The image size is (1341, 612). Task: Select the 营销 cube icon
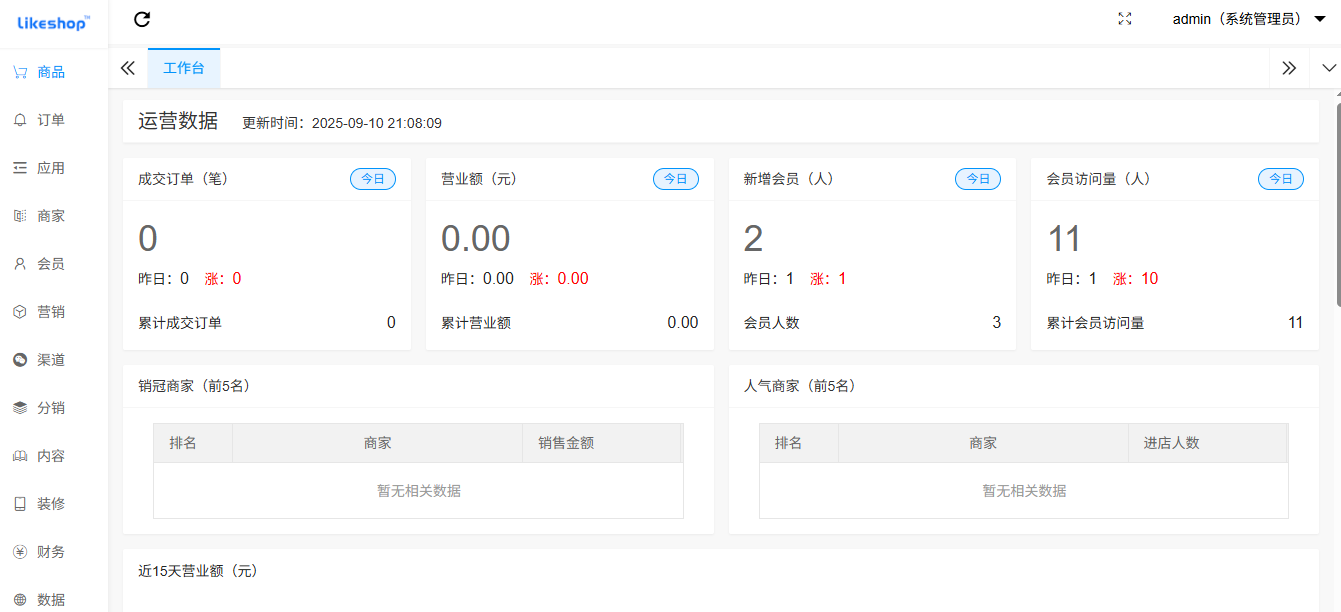(x=20, y=312)
